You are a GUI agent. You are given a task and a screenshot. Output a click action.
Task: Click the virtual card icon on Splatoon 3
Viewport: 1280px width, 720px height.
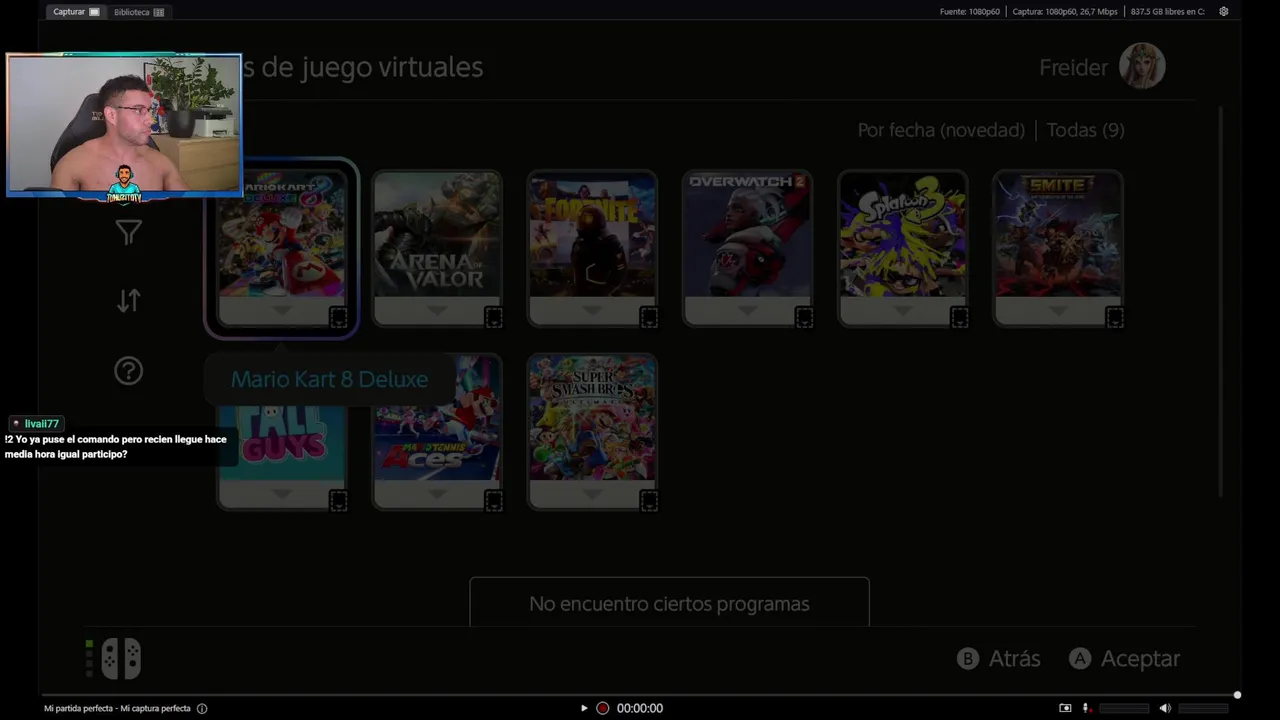point(958,318)
